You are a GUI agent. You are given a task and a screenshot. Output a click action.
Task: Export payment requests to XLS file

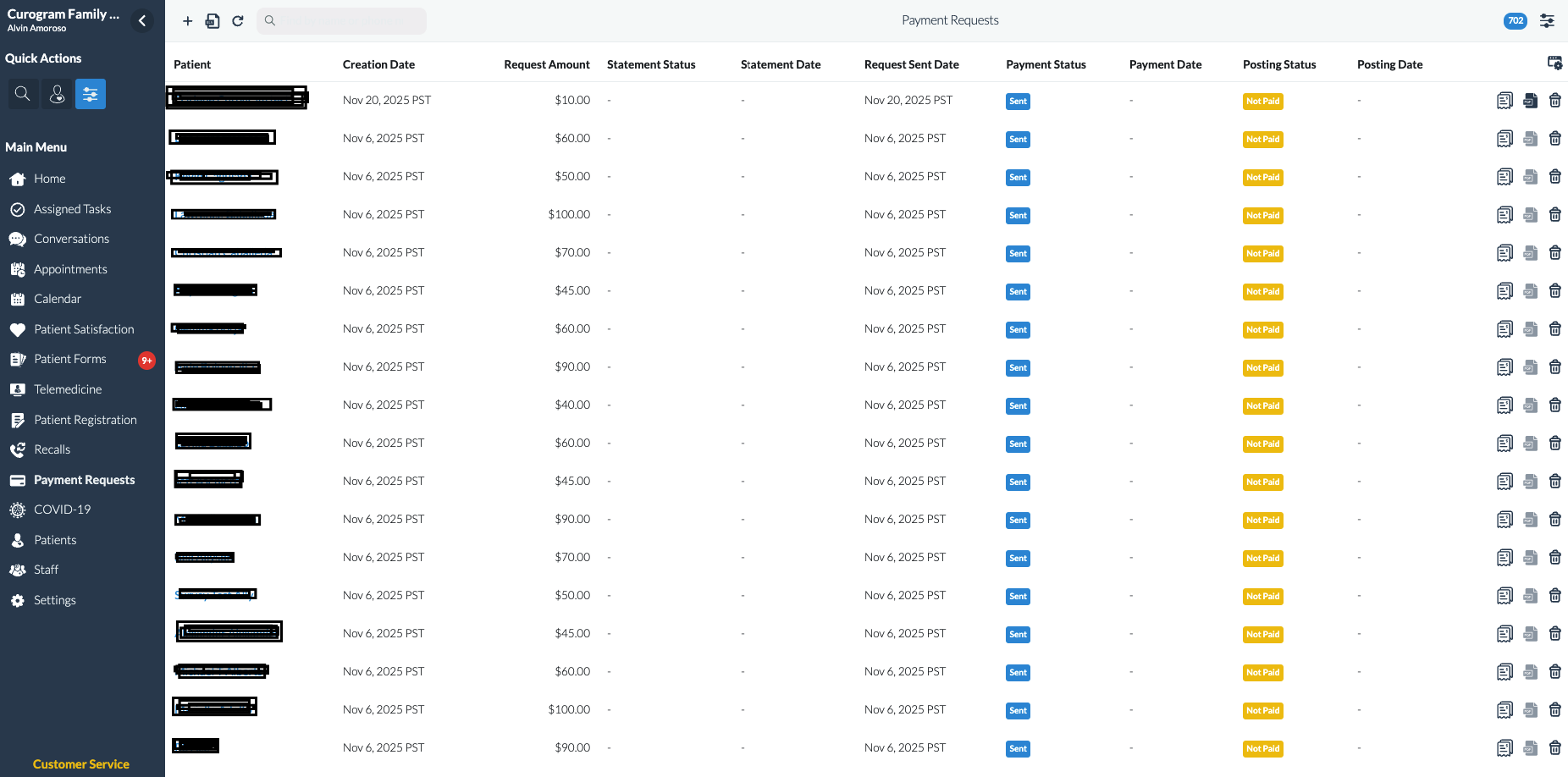click(x=213, y=21)
